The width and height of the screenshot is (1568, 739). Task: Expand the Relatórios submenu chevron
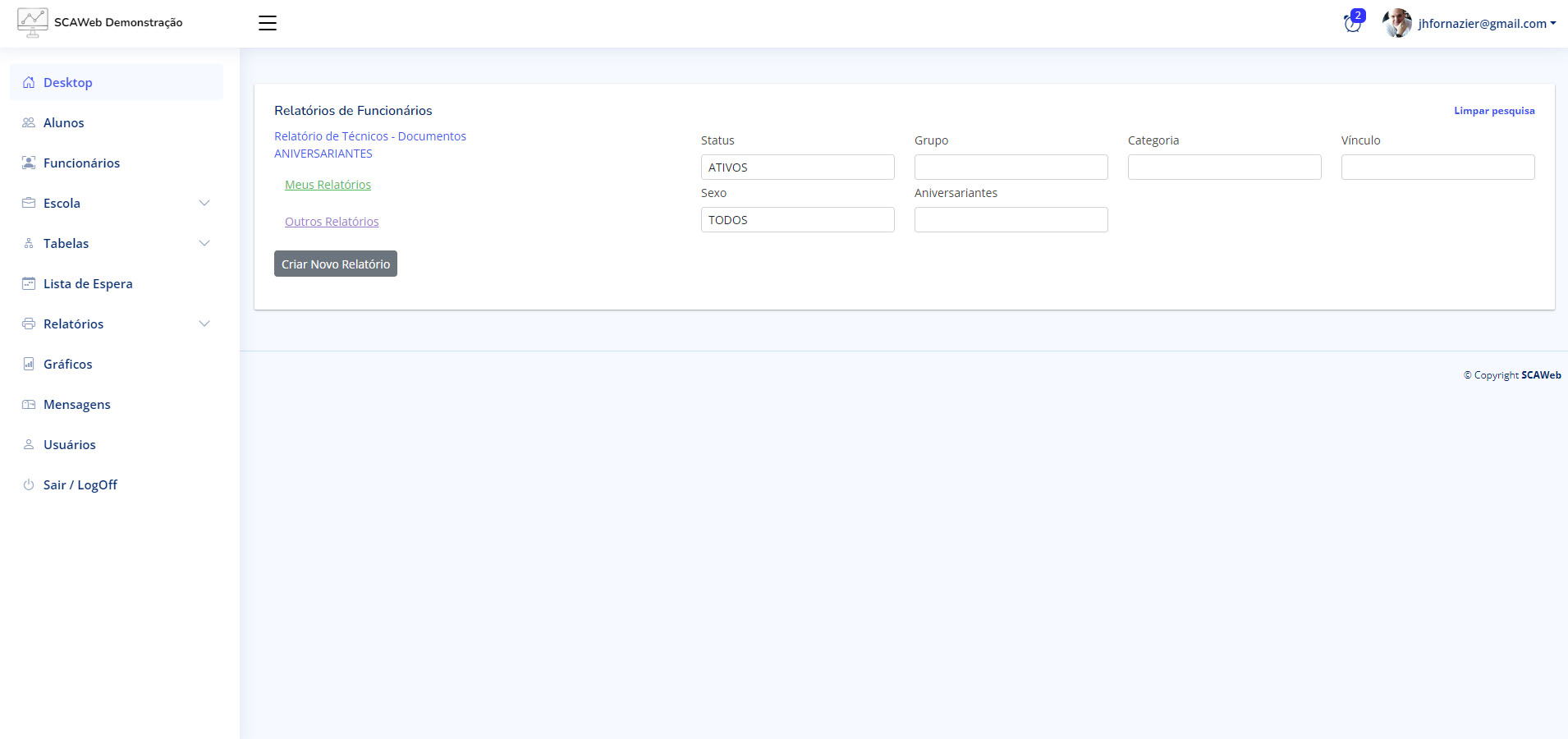(204, 324)
